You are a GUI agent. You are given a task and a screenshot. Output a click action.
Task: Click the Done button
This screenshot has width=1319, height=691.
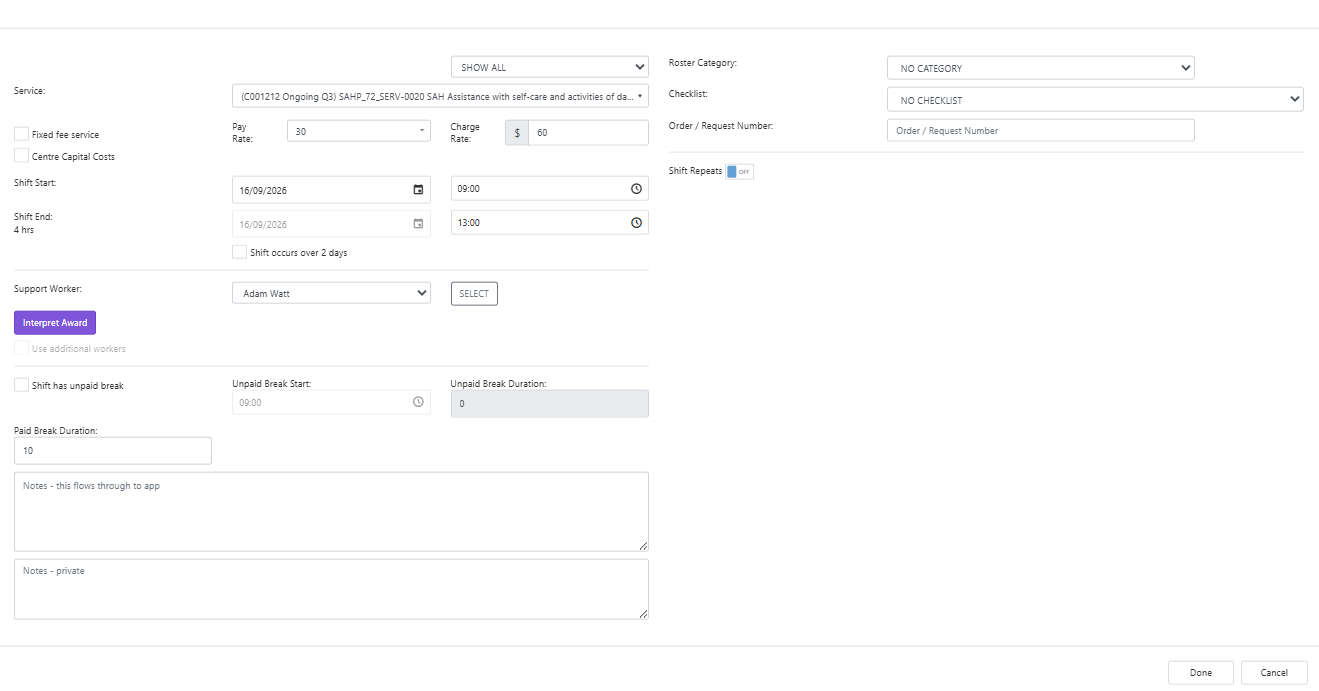[1201, 673]
